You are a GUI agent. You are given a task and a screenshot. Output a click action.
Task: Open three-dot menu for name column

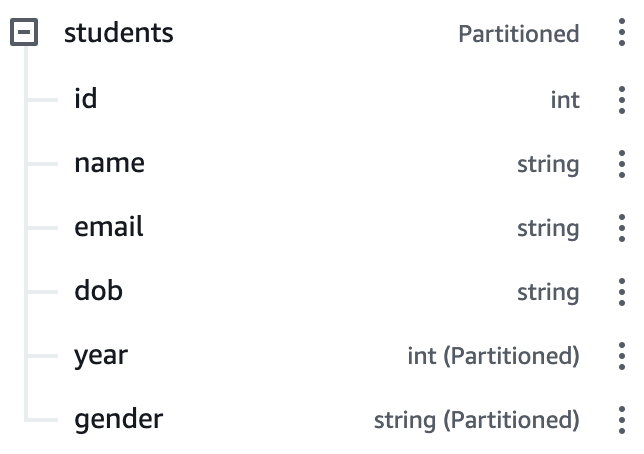click(x=622, y=164)
